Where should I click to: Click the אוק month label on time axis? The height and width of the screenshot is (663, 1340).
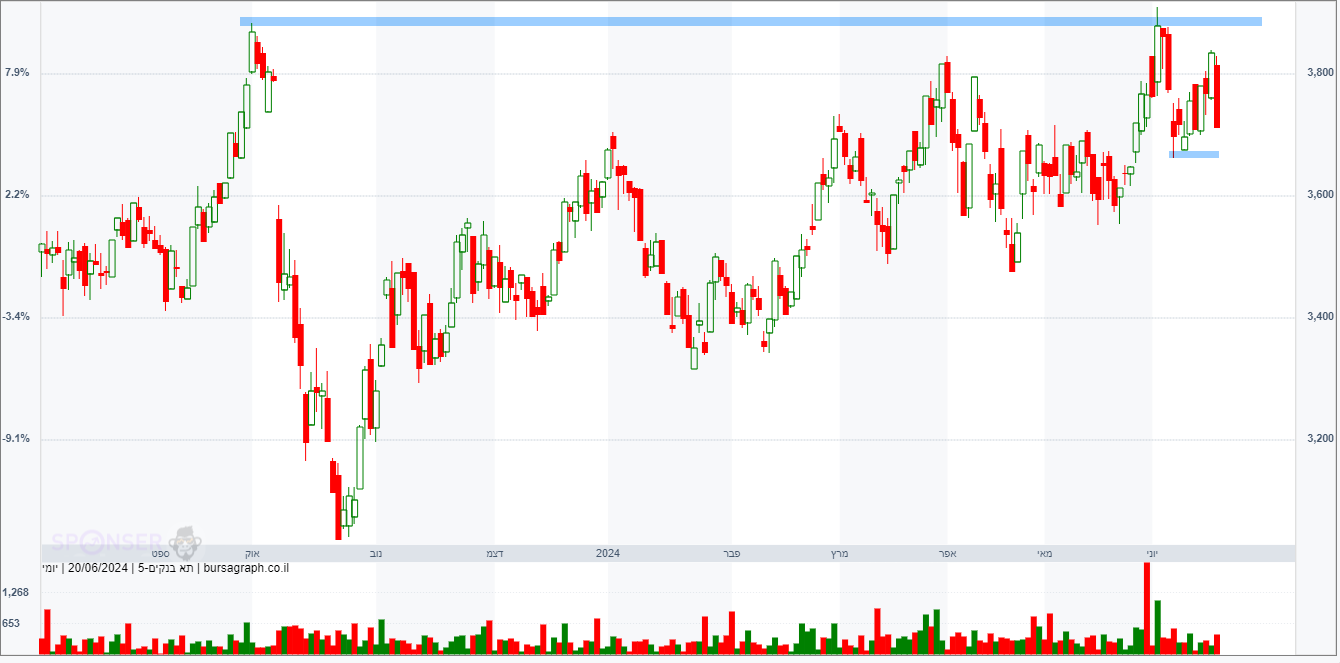tap(252, 553)
